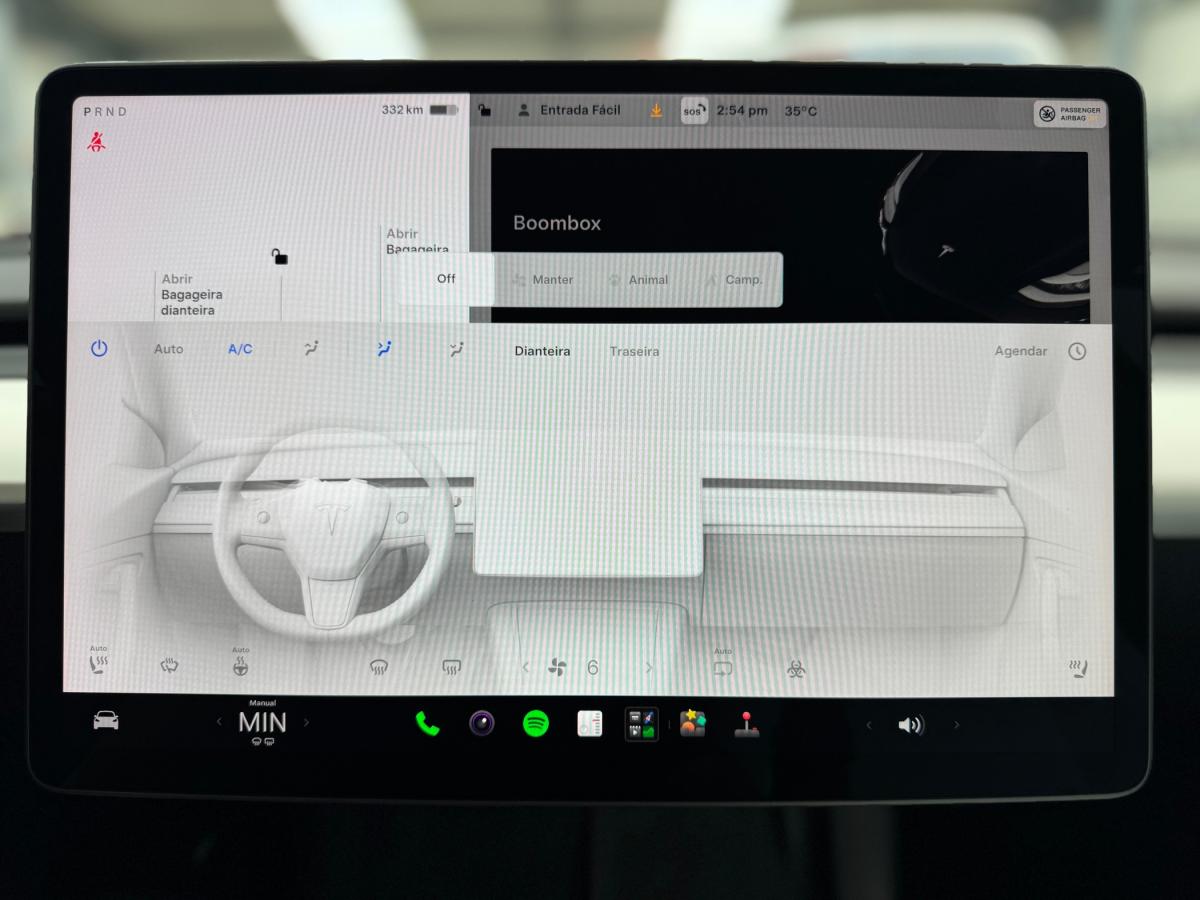Select Off climate keep mode
Image resolution: width=1200 pixels, height=900 pixels.
coord(446,279)
